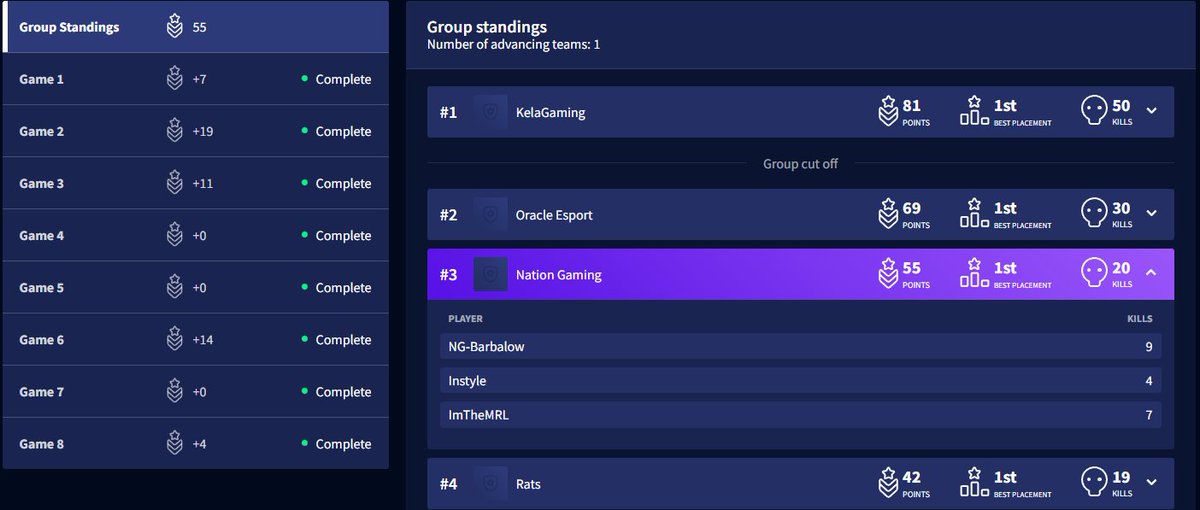The image size is (1200, 510).
Task: Click Game 4 points badge icon
Action: point(174,235)
